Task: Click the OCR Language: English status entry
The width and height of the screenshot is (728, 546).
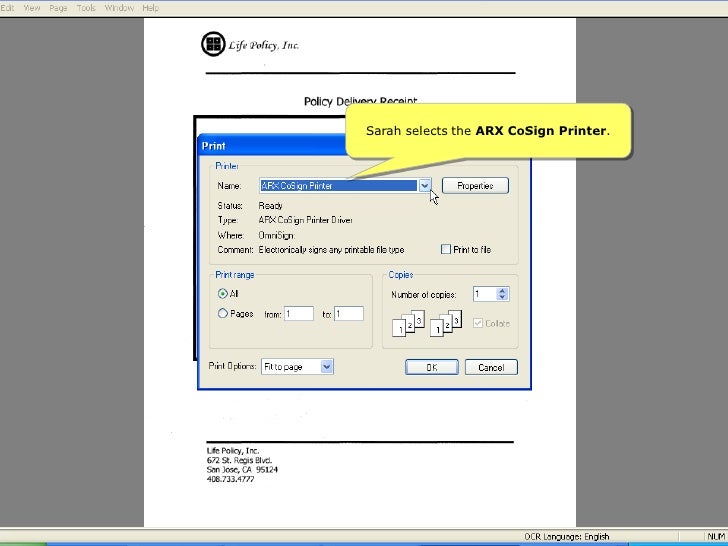Action: [x=566, y=537]
